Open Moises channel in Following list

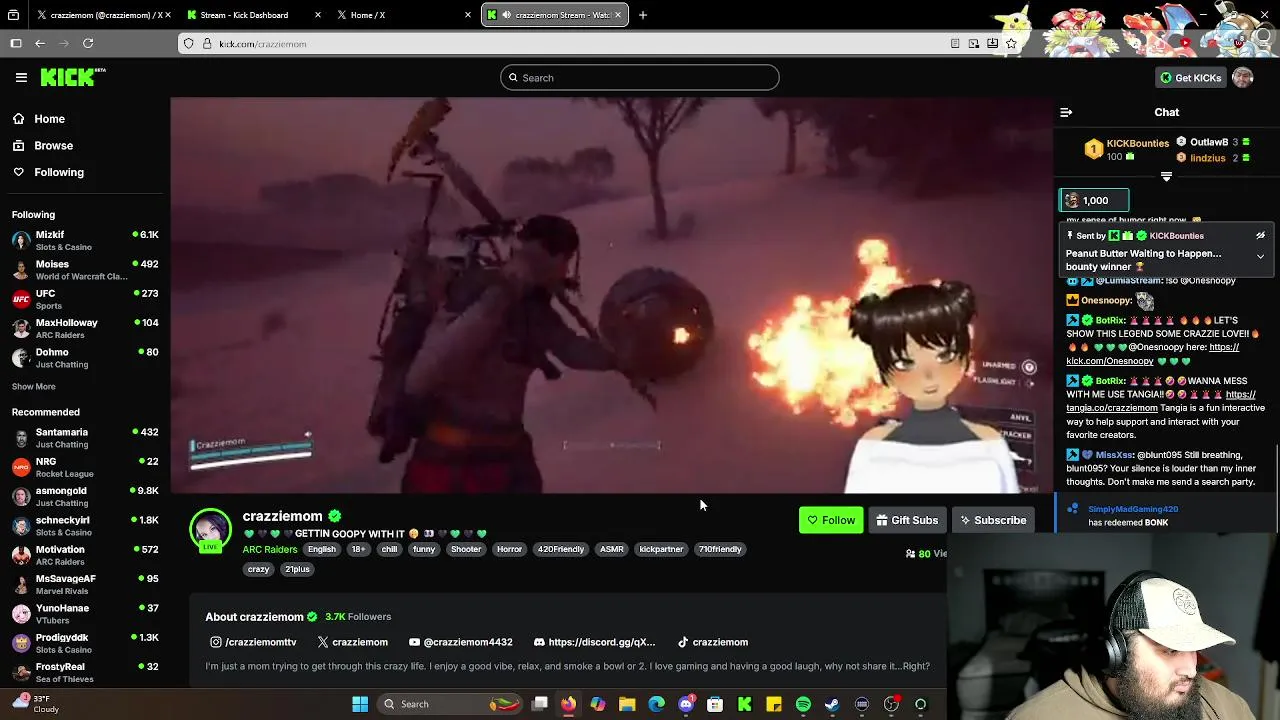pos(85,270)
